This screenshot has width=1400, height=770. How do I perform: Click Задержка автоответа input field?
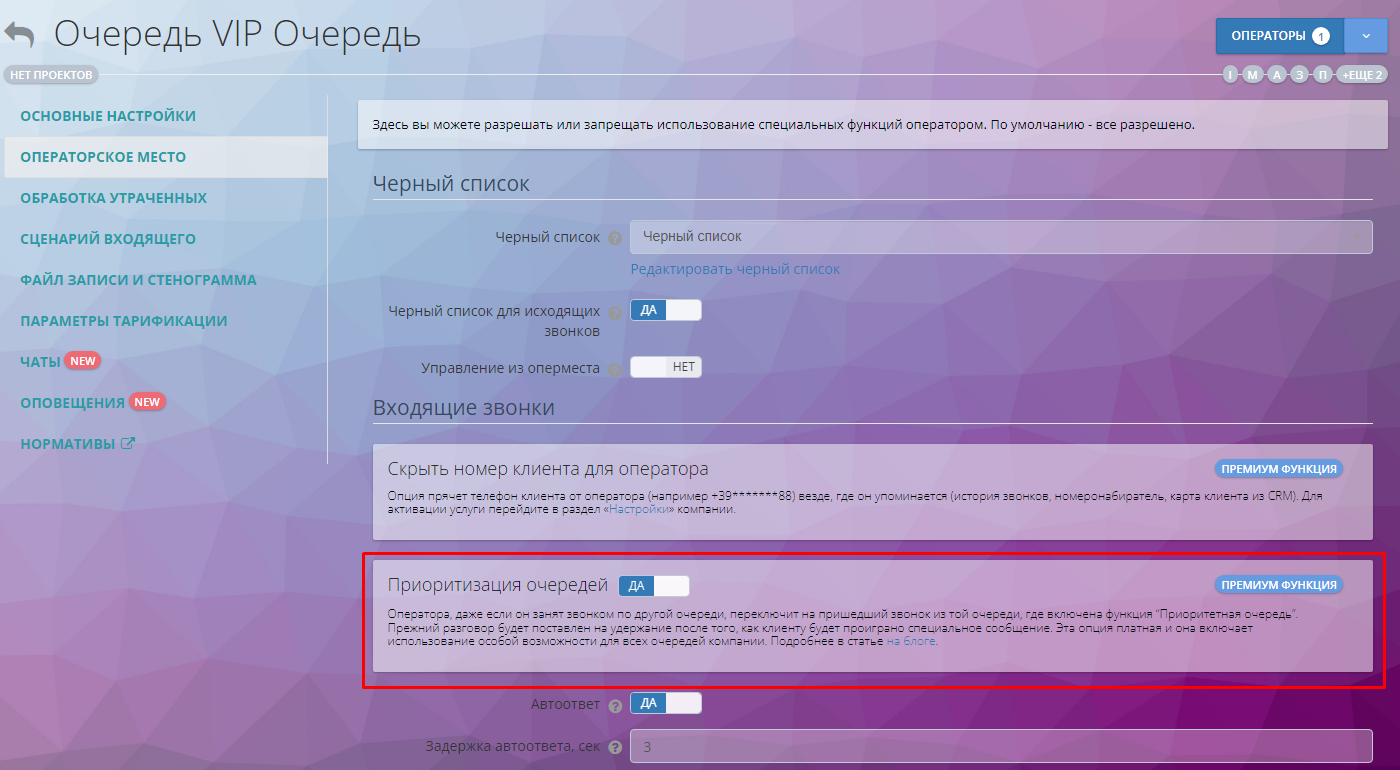click(x=1001, y=746)
